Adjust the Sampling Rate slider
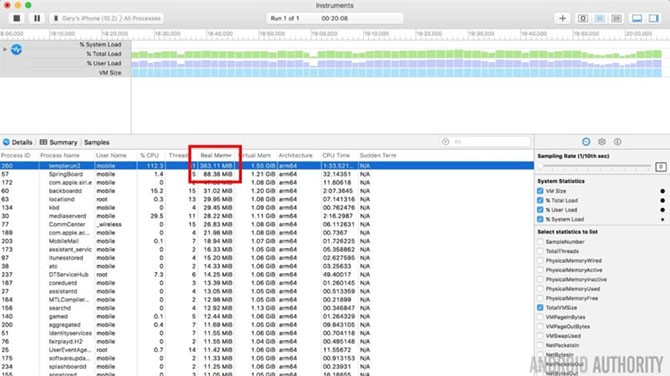 (595, 166)
